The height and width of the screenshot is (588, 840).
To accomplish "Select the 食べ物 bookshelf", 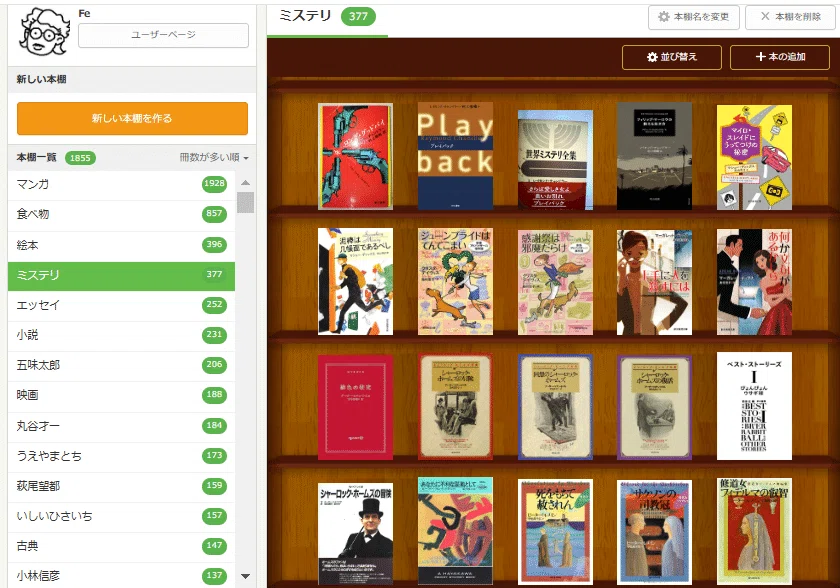I will tap(122, 215).
